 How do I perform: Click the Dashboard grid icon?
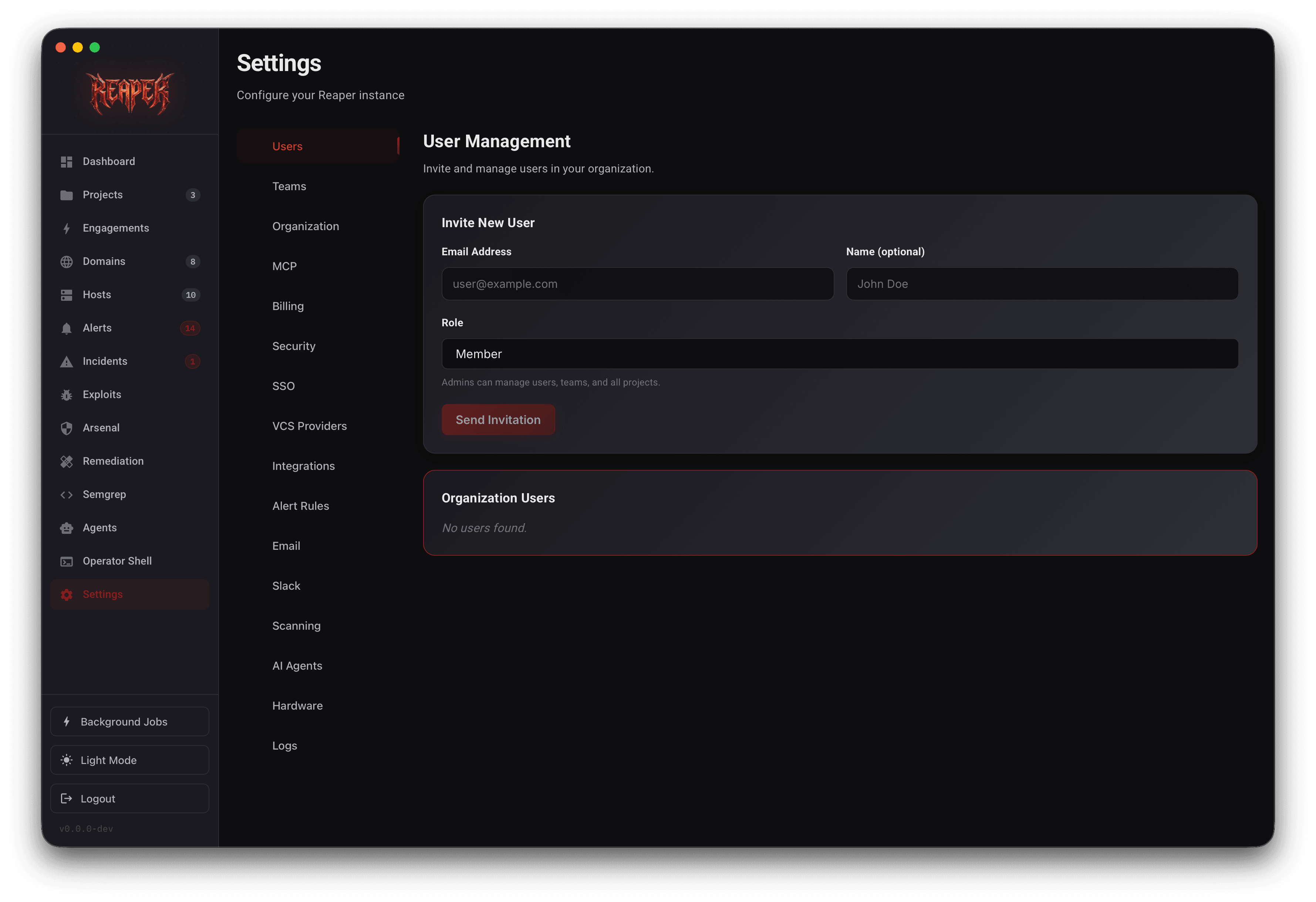click(66, 161)
